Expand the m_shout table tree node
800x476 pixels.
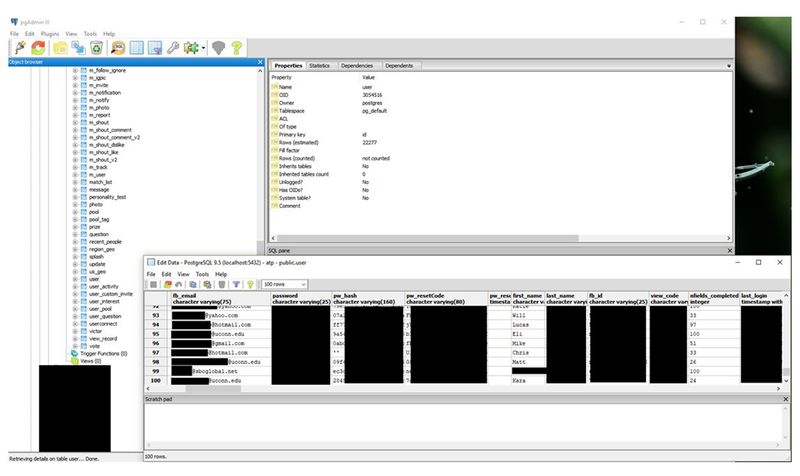click(x=75, y=124)
